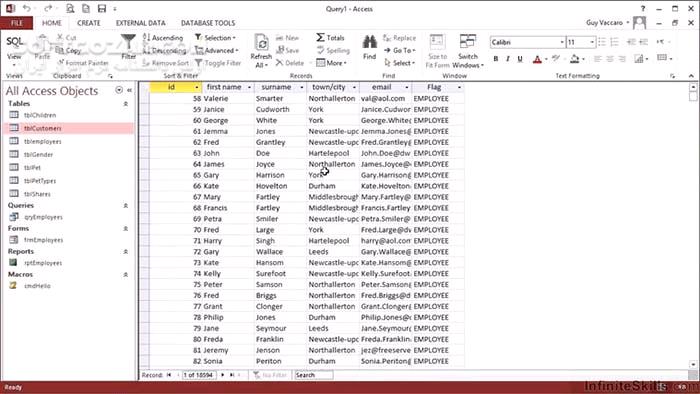The image size is (700, 394).
Task: Collapse the Macros group
Action: click(x=125, y=274)
